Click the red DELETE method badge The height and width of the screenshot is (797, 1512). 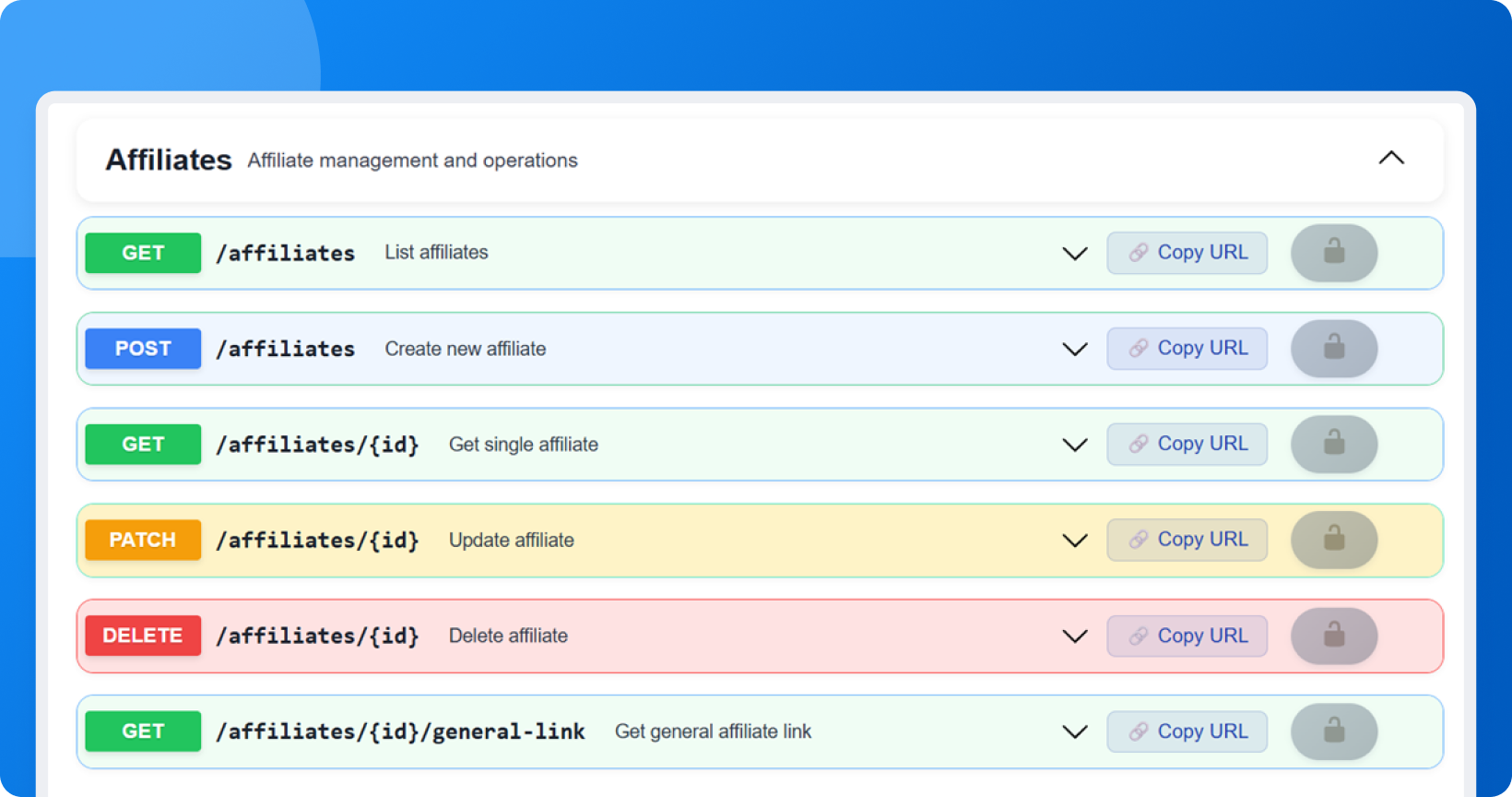pyautogui.click(x=143, y=636)
